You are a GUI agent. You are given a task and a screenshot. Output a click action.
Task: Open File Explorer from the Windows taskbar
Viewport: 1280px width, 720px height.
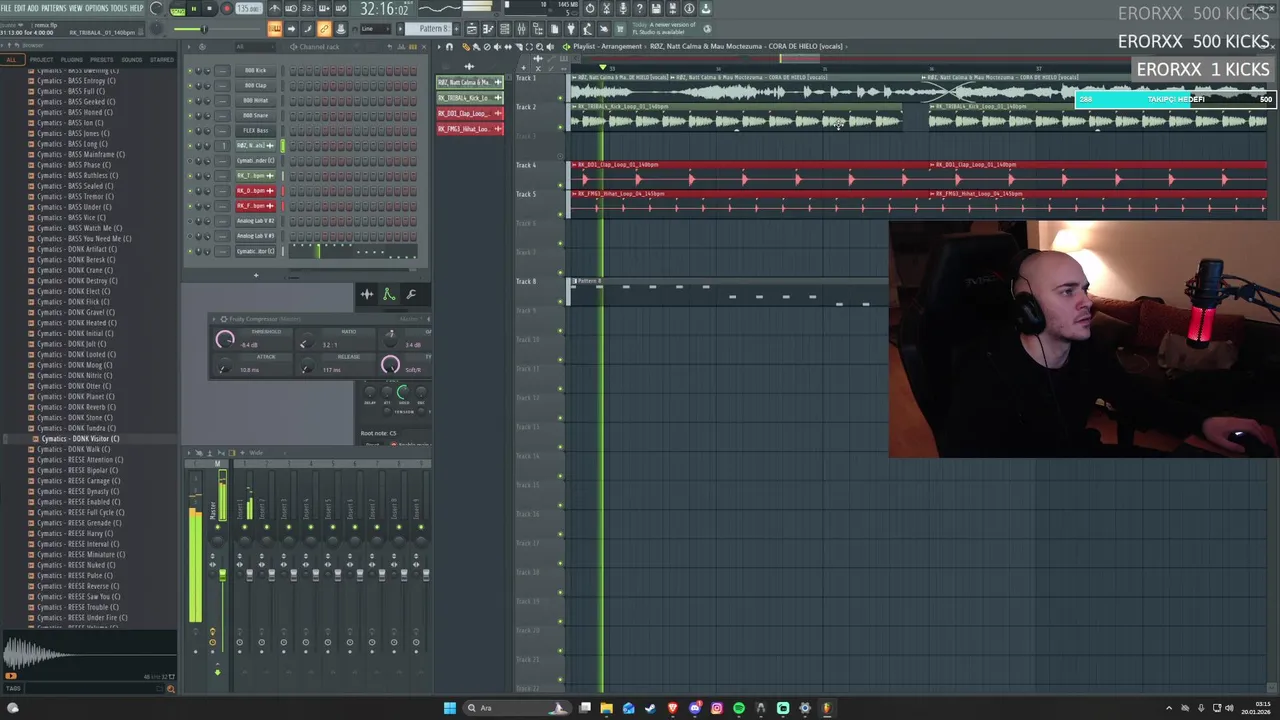coord(607,708)
